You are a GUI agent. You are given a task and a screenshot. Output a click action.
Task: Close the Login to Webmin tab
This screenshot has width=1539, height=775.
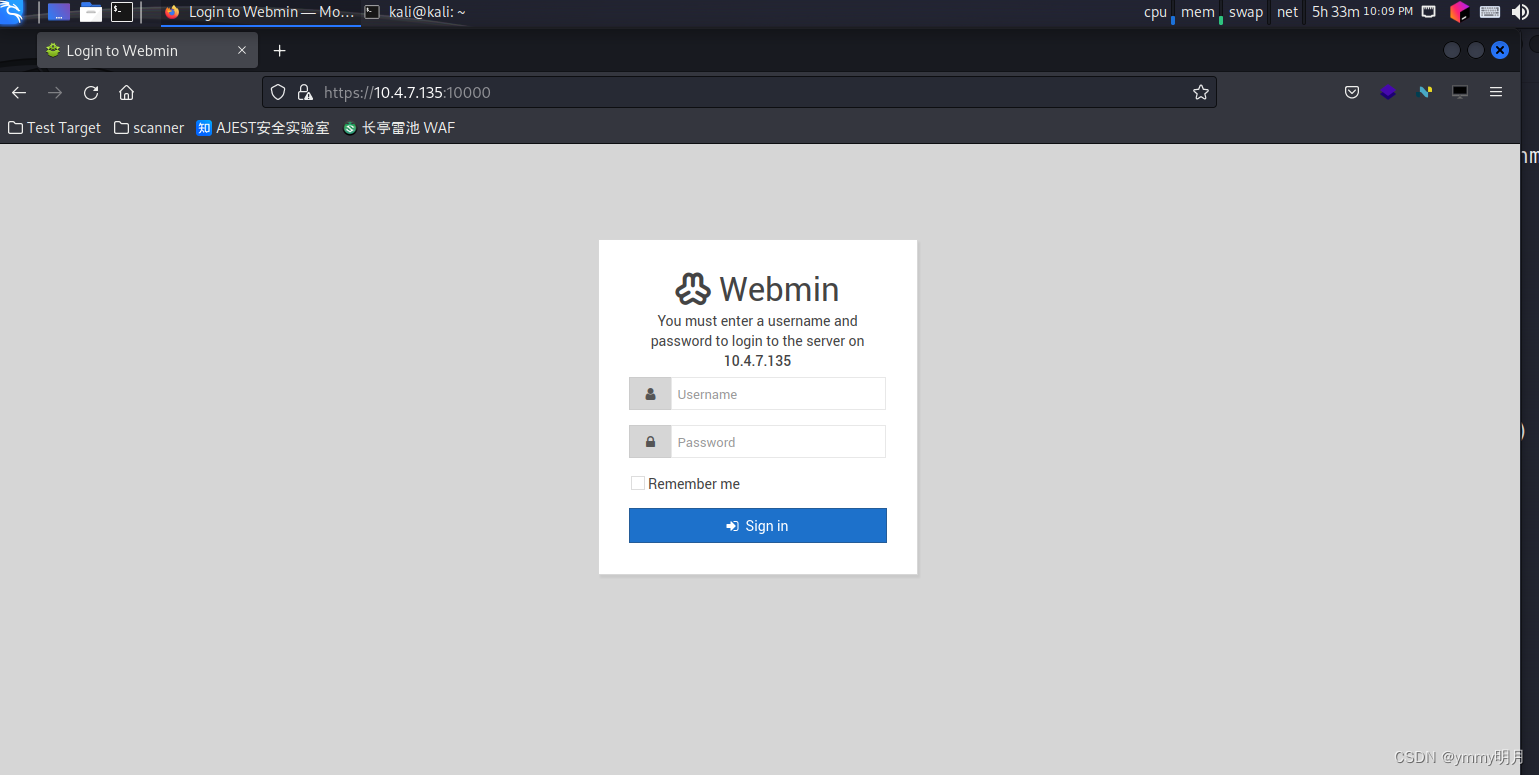point(242,50)
